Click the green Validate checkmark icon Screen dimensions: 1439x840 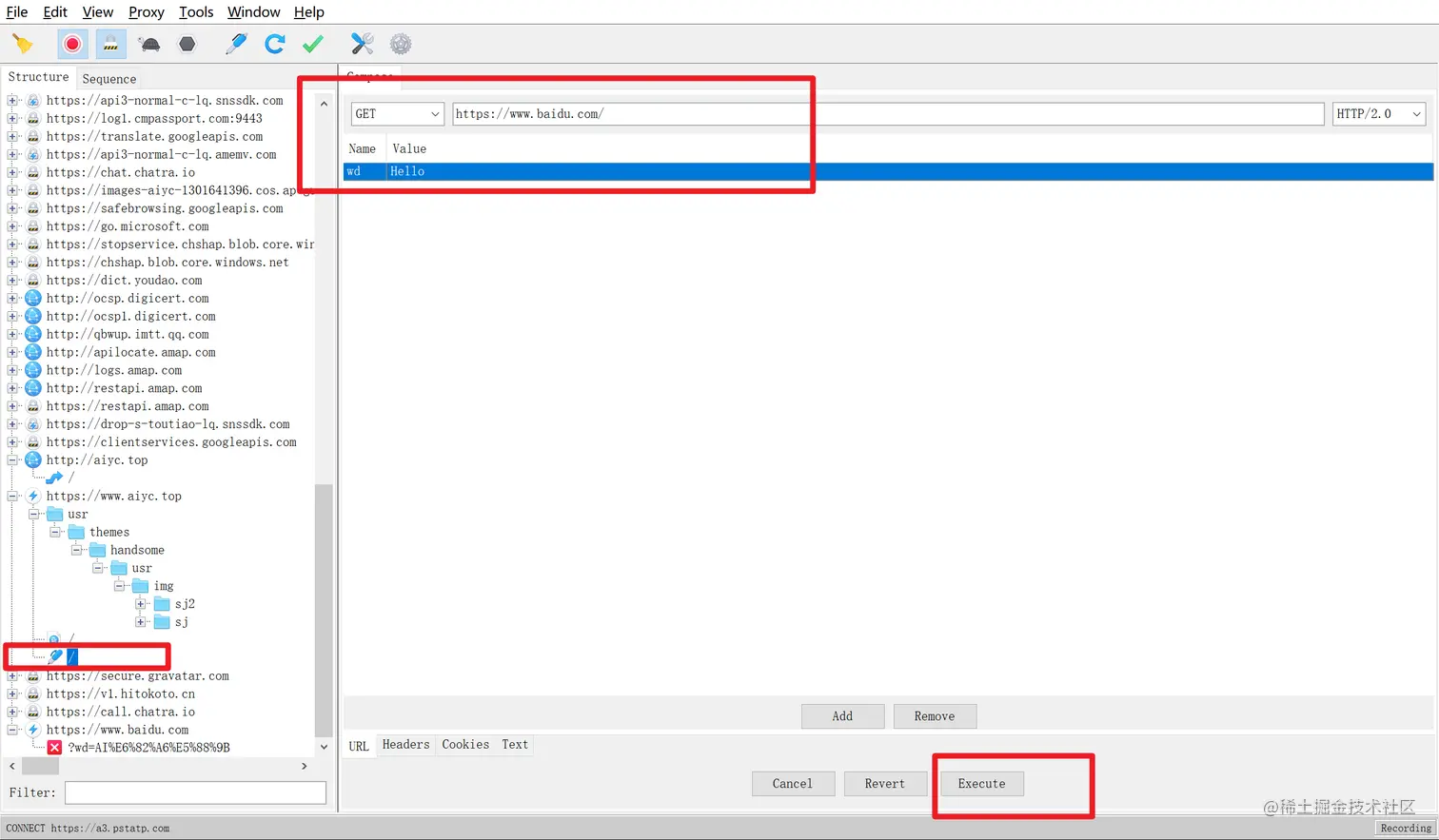[x=313, y=44]
